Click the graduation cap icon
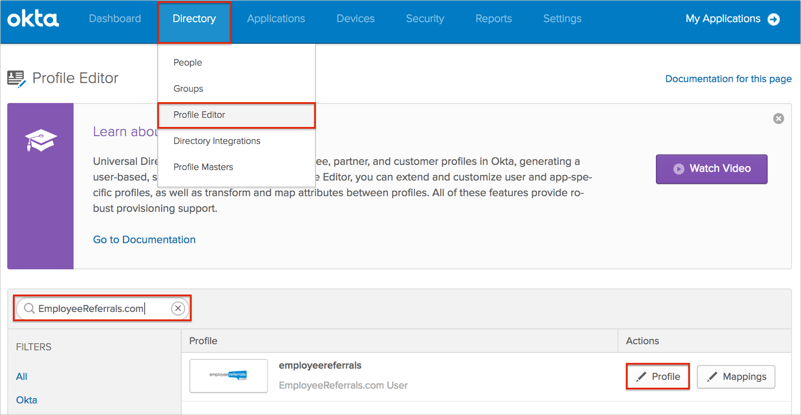Screen dimensions: 801x415 tap(41, 142)
